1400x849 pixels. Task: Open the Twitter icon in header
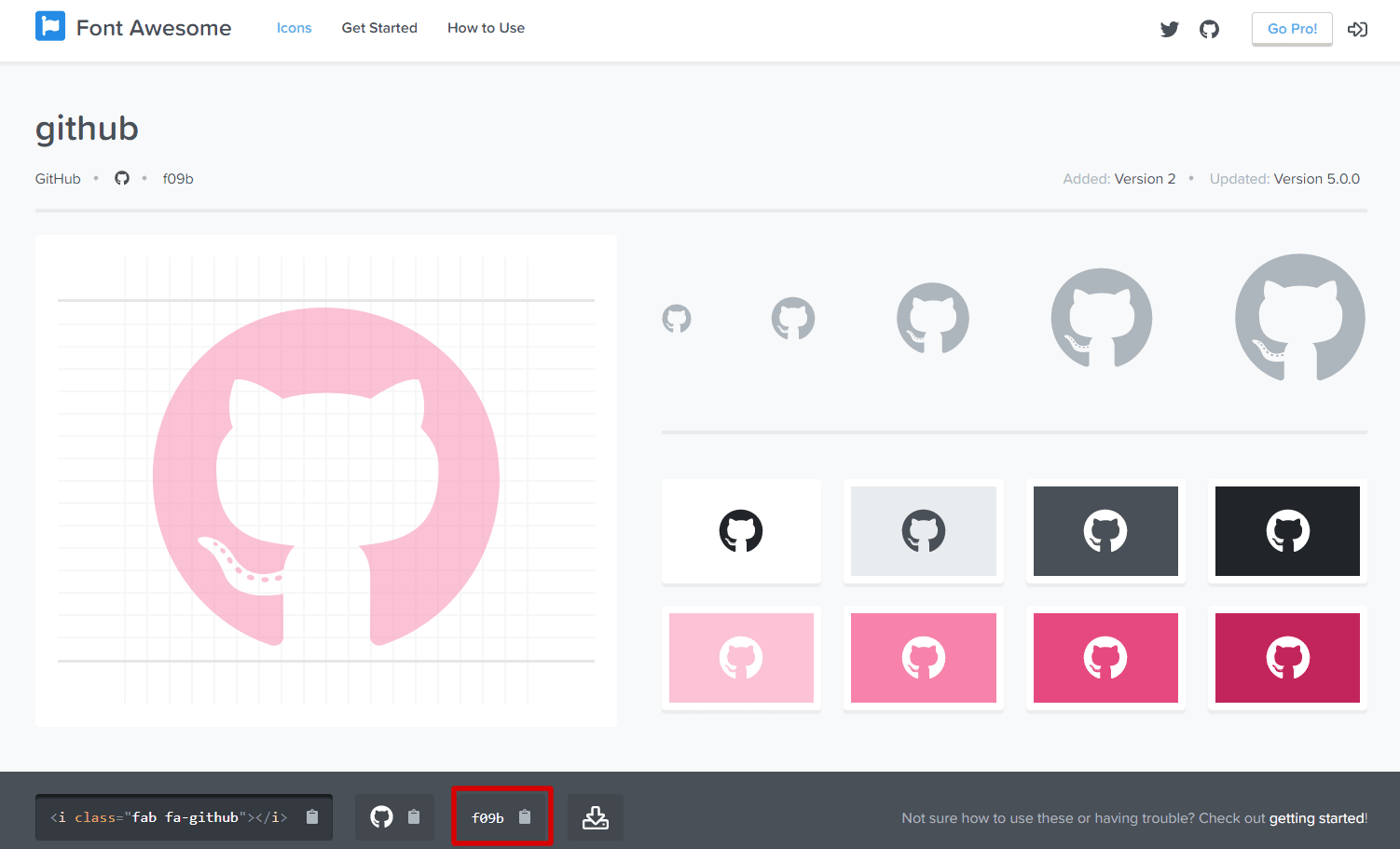(1169, 29)
